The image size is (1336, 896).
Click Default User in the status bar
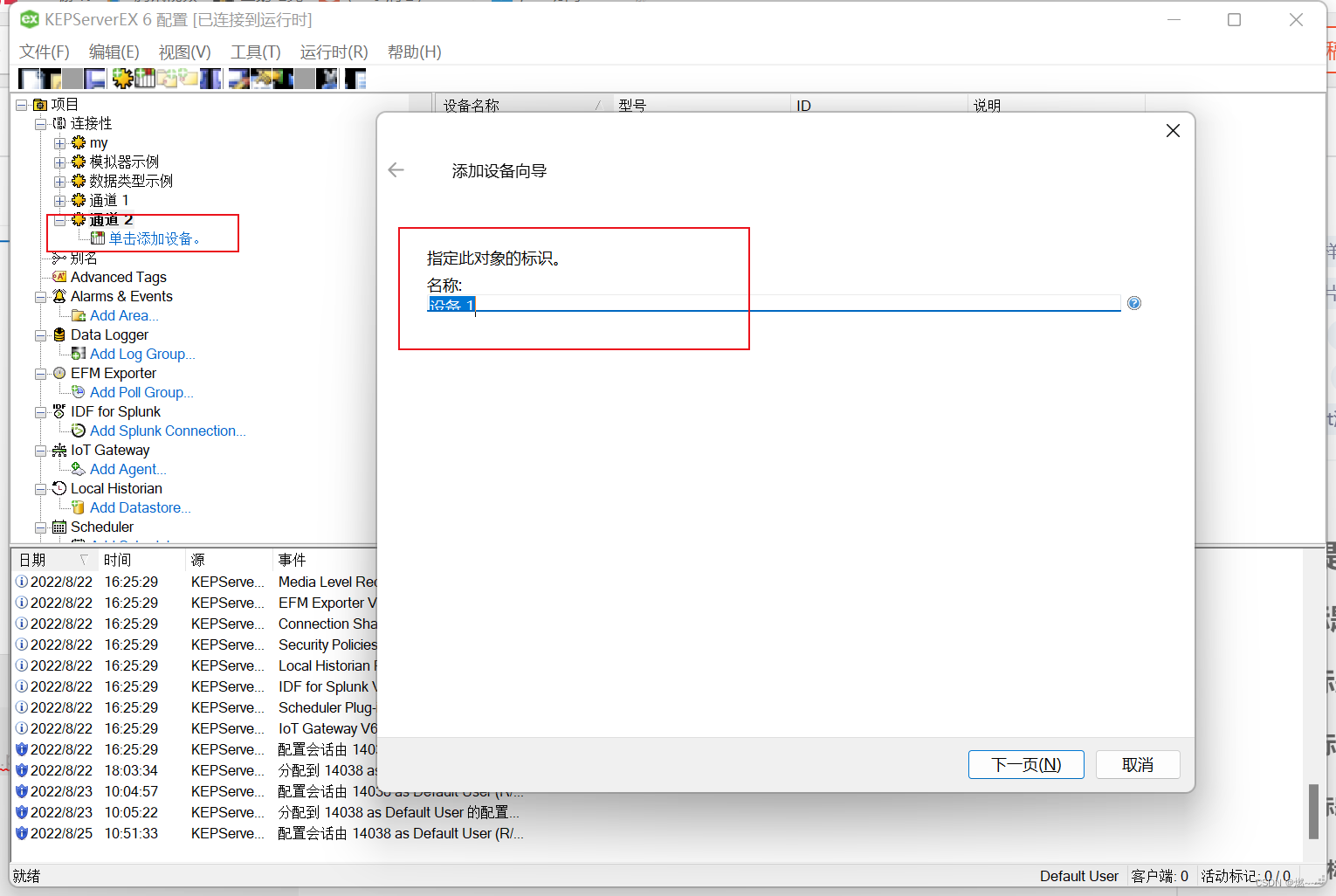pos(1079,876)
